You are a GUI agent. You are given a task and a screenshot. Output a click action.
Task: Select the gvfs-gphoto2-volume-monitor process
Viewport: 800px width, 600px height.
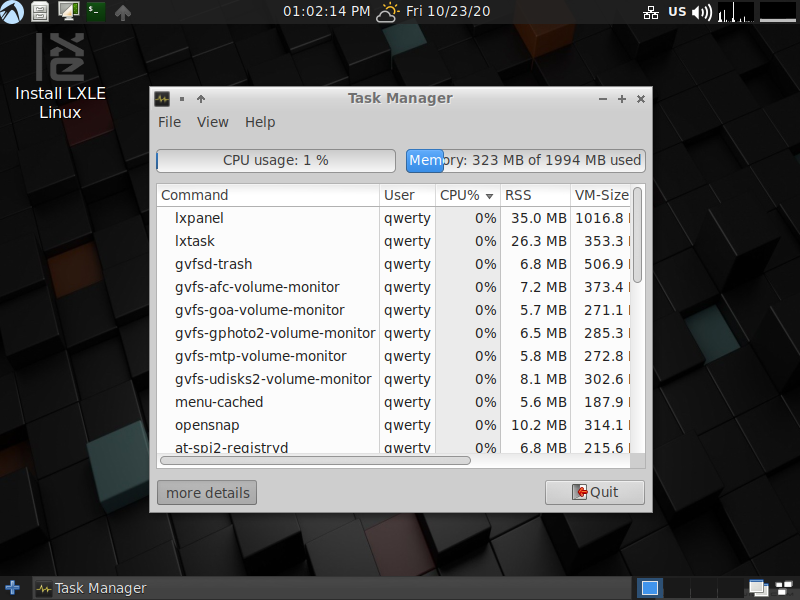pyautogui.click(x=393, y=333)
